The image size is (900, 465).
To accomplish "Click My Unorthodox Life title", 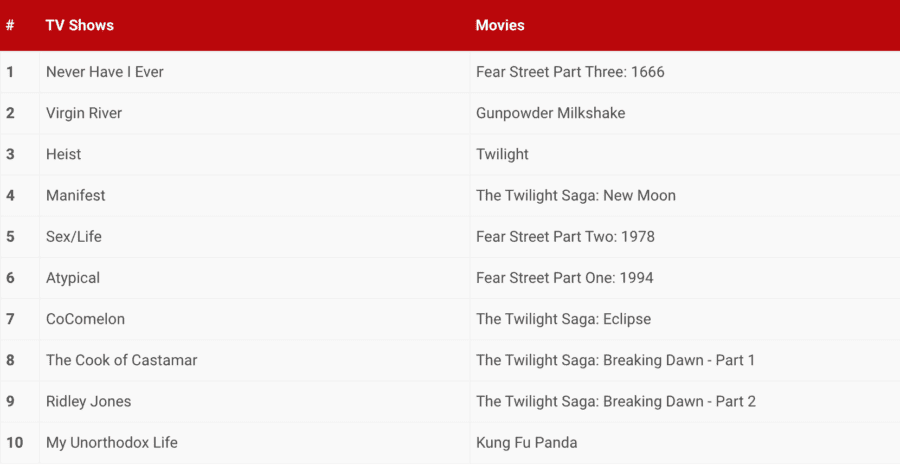I will [x=112, y=442].
